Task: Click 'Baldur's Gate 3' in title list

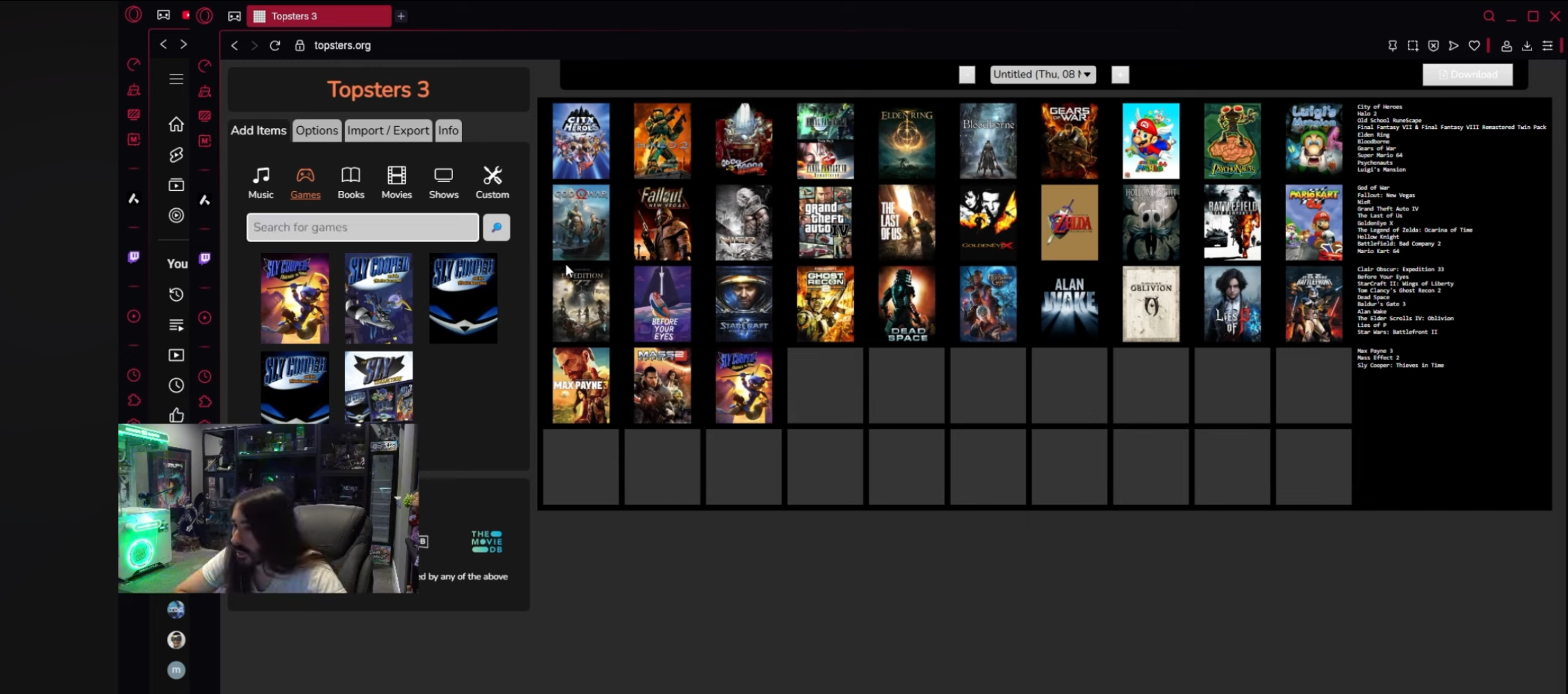Action: (x=1380, y=304)
